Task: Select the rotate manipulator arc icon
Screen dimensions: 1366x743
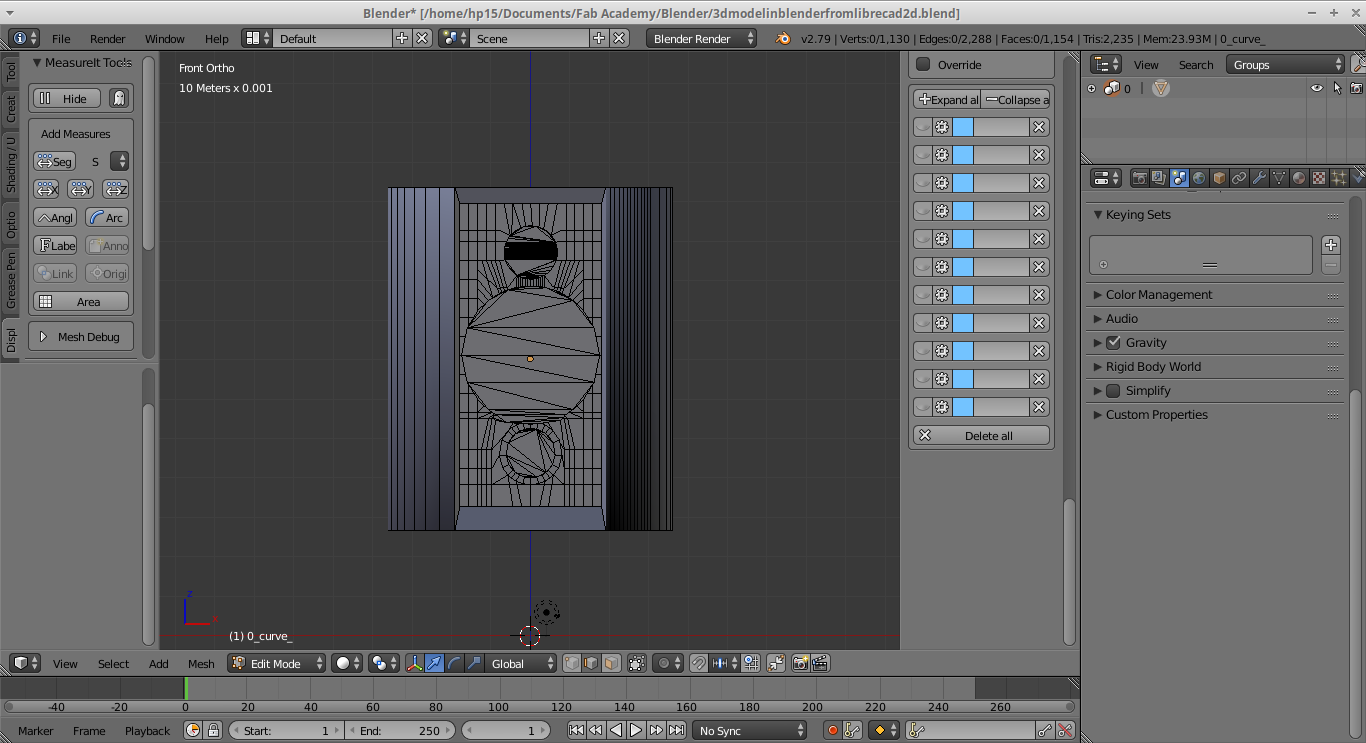Action: [455, 663]
